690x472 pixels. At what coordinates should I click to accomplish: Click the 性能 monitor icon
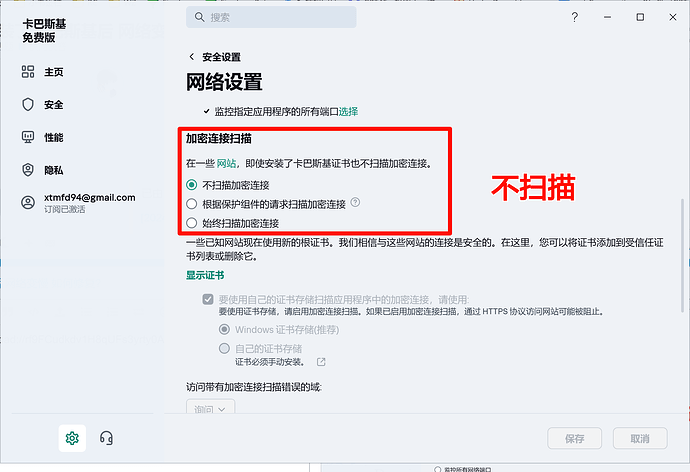tap(28, 137)
